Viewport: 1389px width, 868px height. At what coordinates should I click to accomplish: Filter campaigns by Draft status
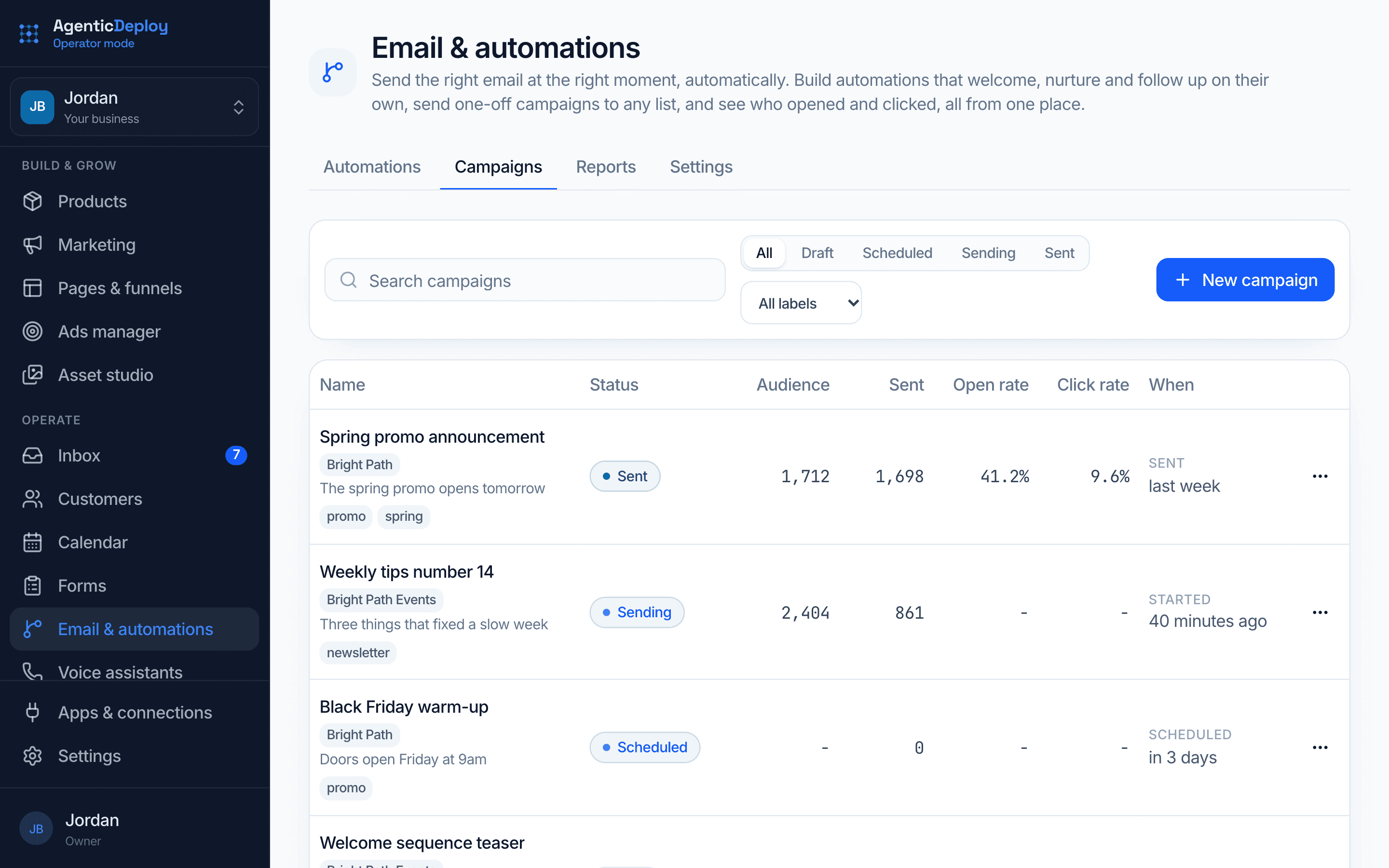tap(817, 253)
